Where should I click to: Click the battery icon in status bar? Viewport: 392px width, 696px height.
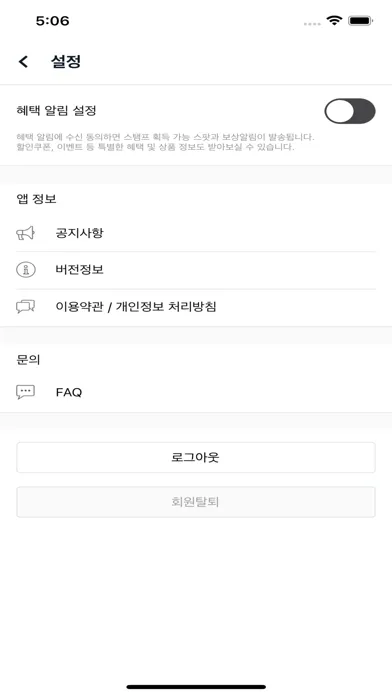pyautogui.click(x=360, y=20)
